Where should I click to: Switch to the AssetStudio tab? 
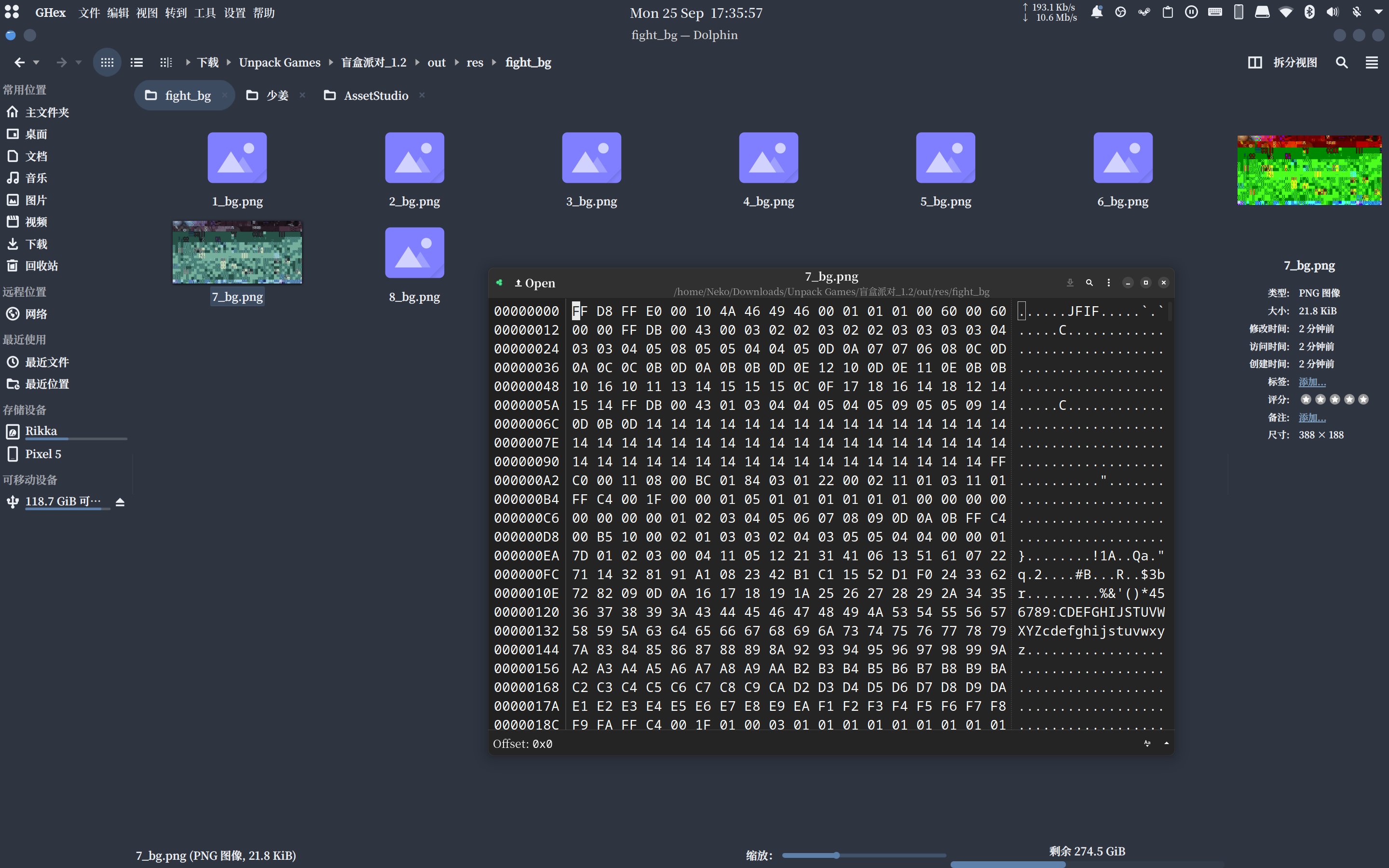[x=376, y=95]
